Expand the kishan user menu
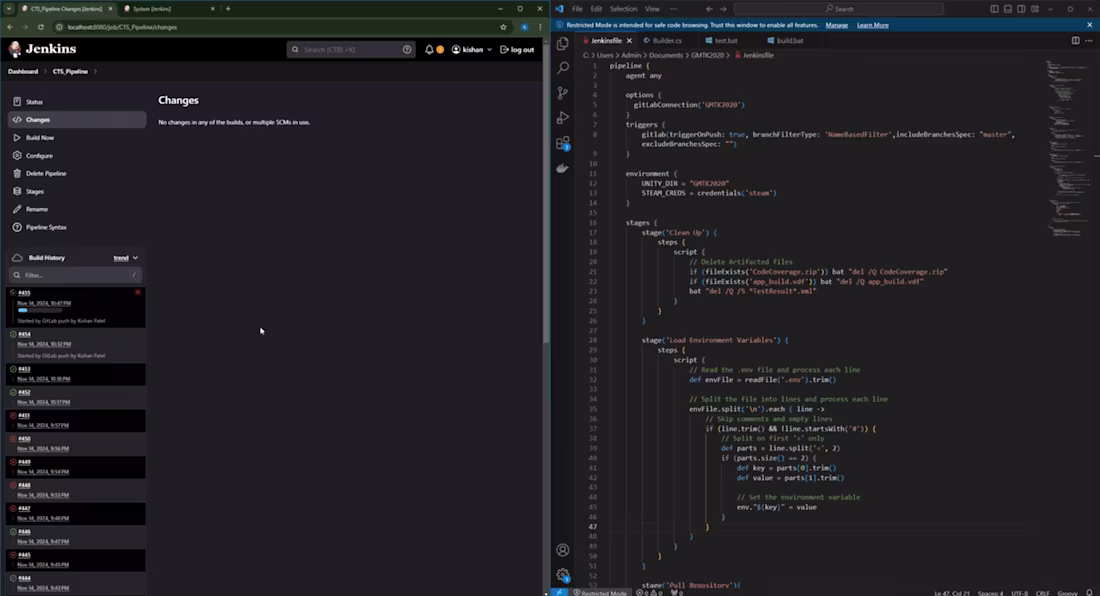 (471, 50)
